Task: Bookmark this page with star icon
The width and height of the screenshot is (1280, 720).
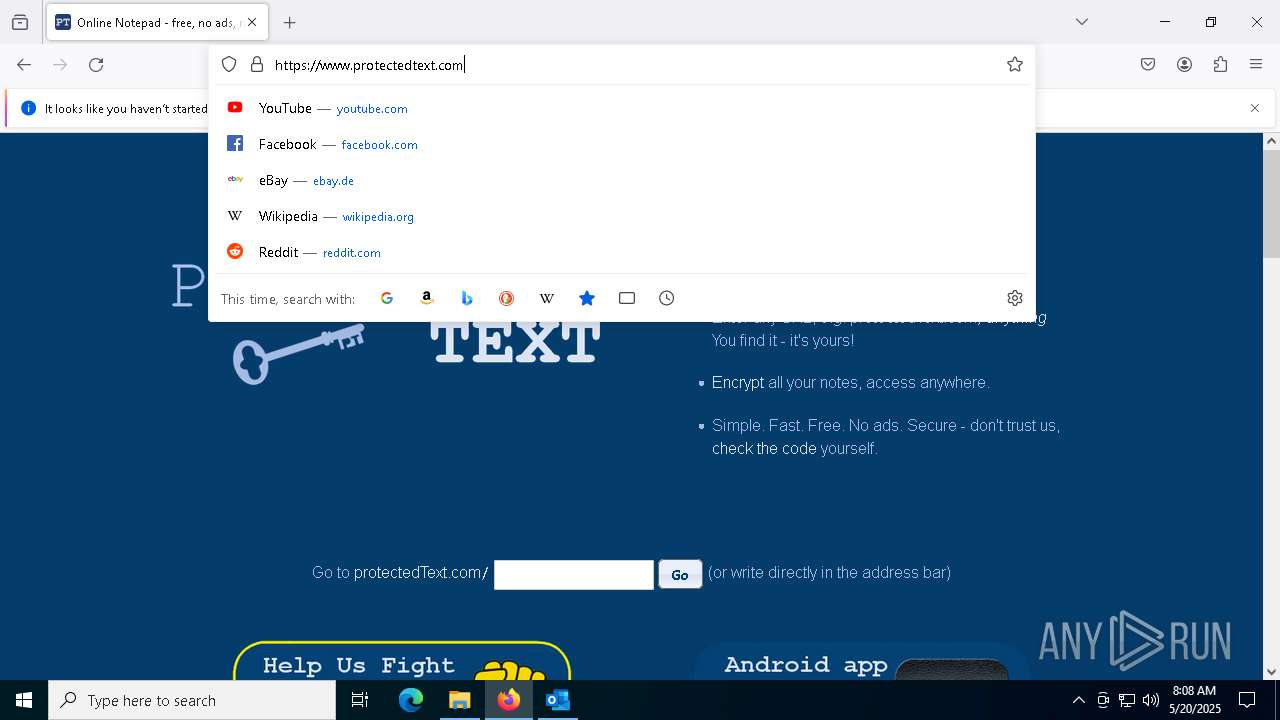Action: point(1015,65)
